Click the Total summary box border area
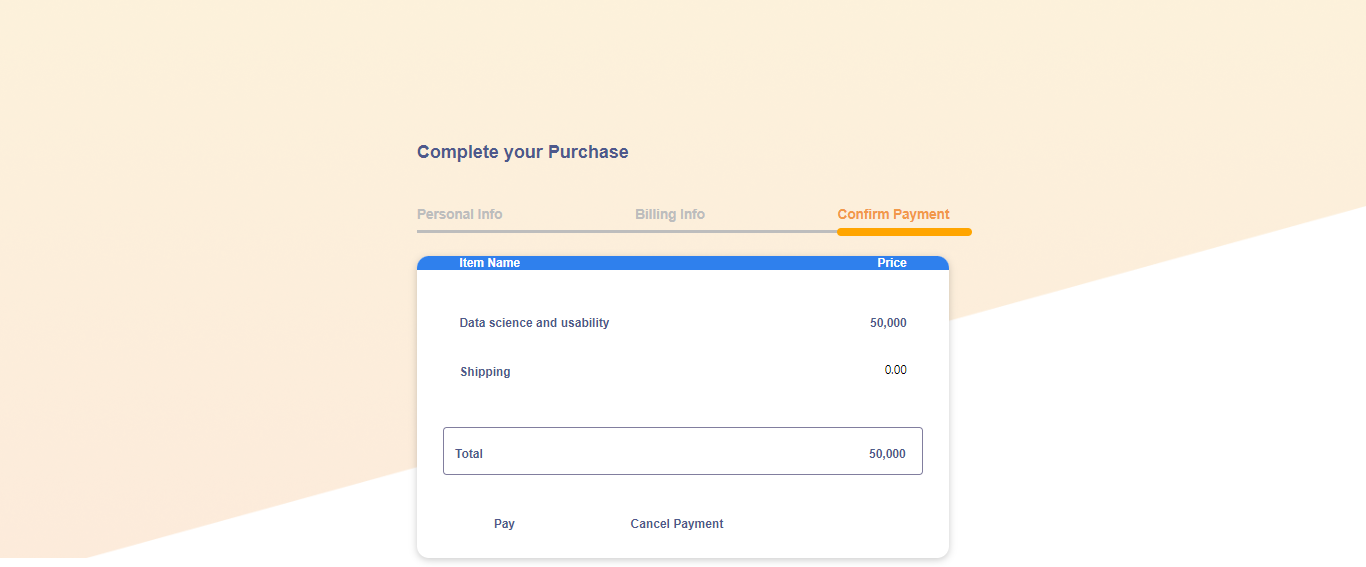 (683, 451)
